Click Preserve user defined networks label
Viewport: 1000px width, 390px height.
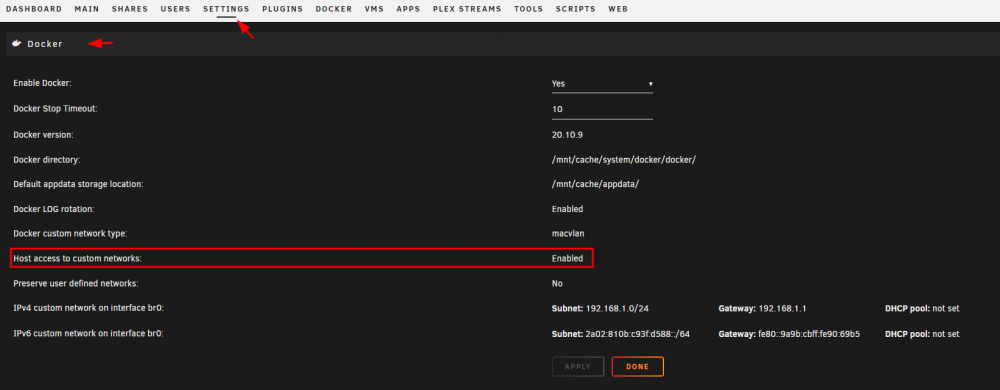tap(76, 283)
